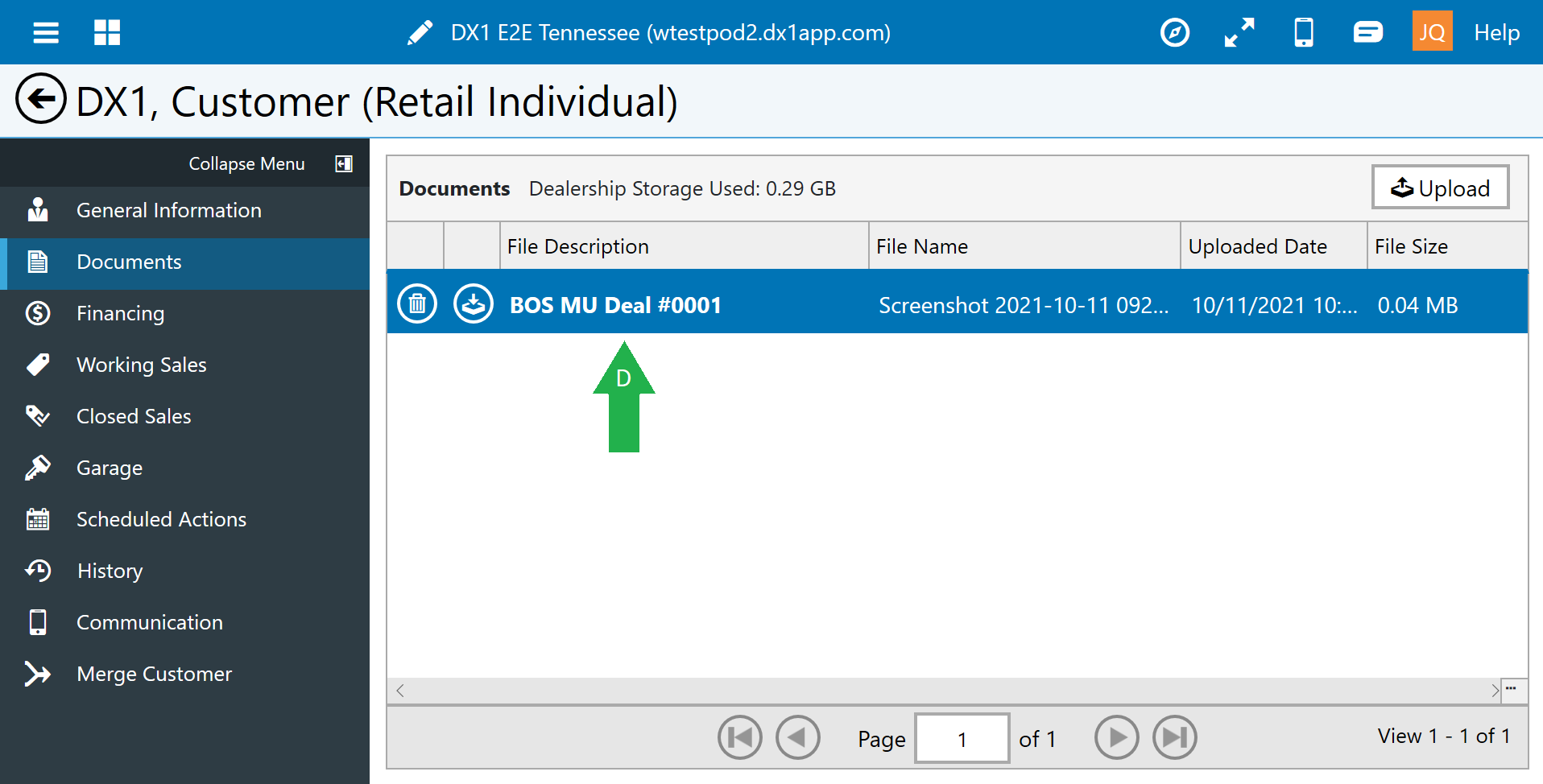The image size is (1543, 784).
Task: Sort by File Size column header
Action: 1447,246
